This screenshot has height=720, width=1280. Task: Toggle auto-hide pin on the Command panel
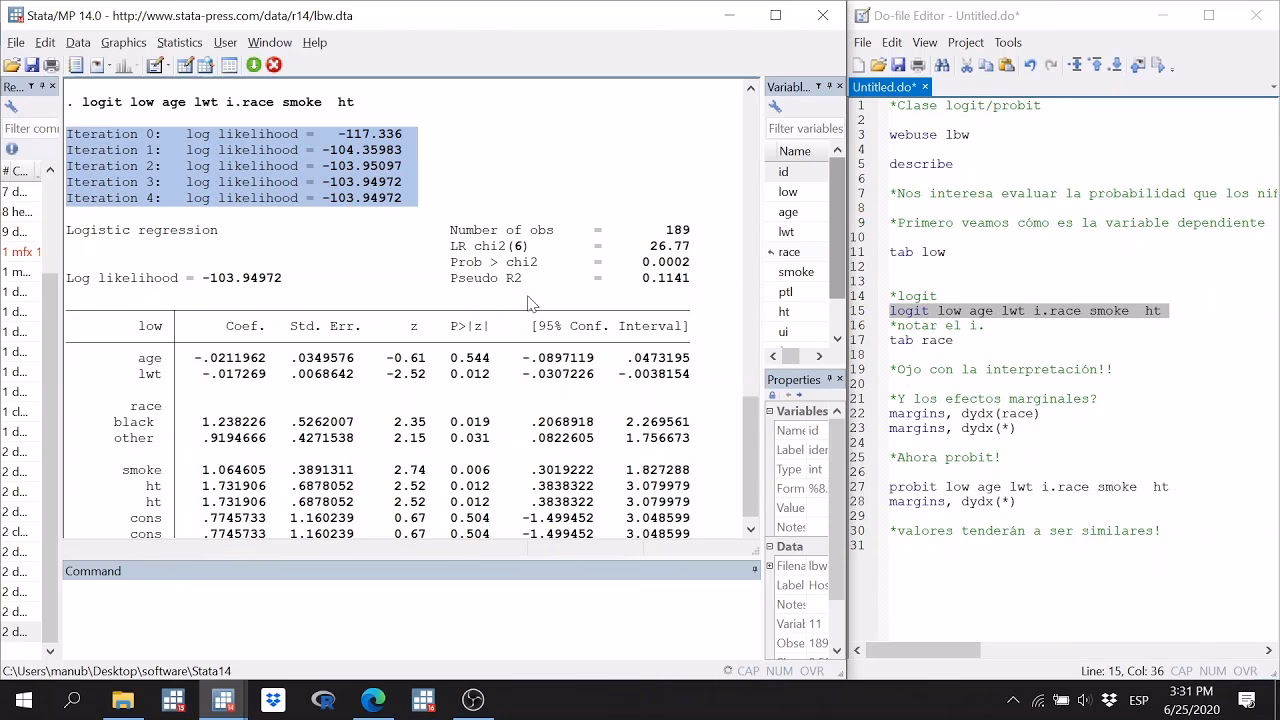[x=755, y=570]
